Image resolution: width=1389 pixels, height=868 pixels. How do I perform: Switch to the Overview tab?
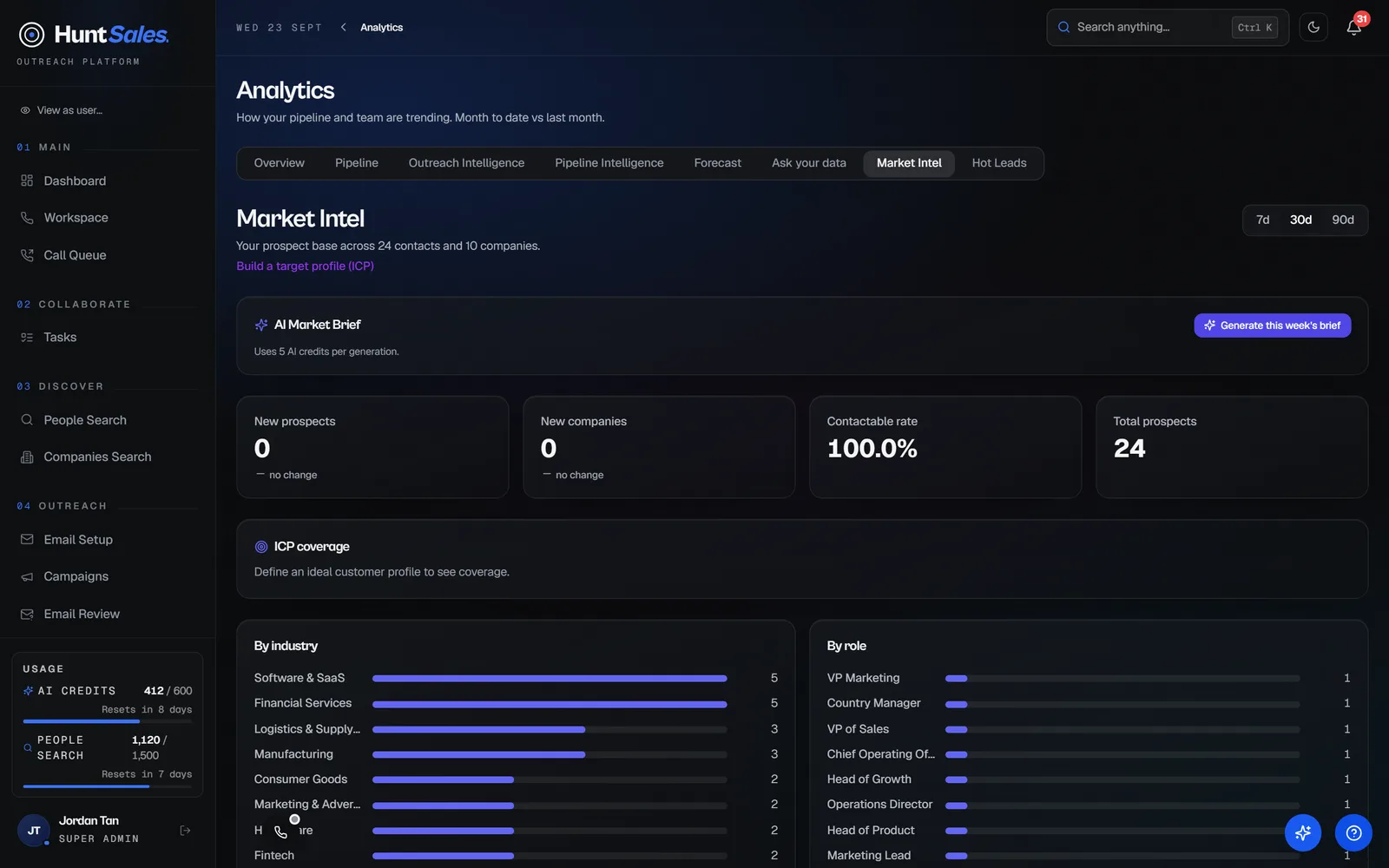pyautogui.click(x=280, y=163)
